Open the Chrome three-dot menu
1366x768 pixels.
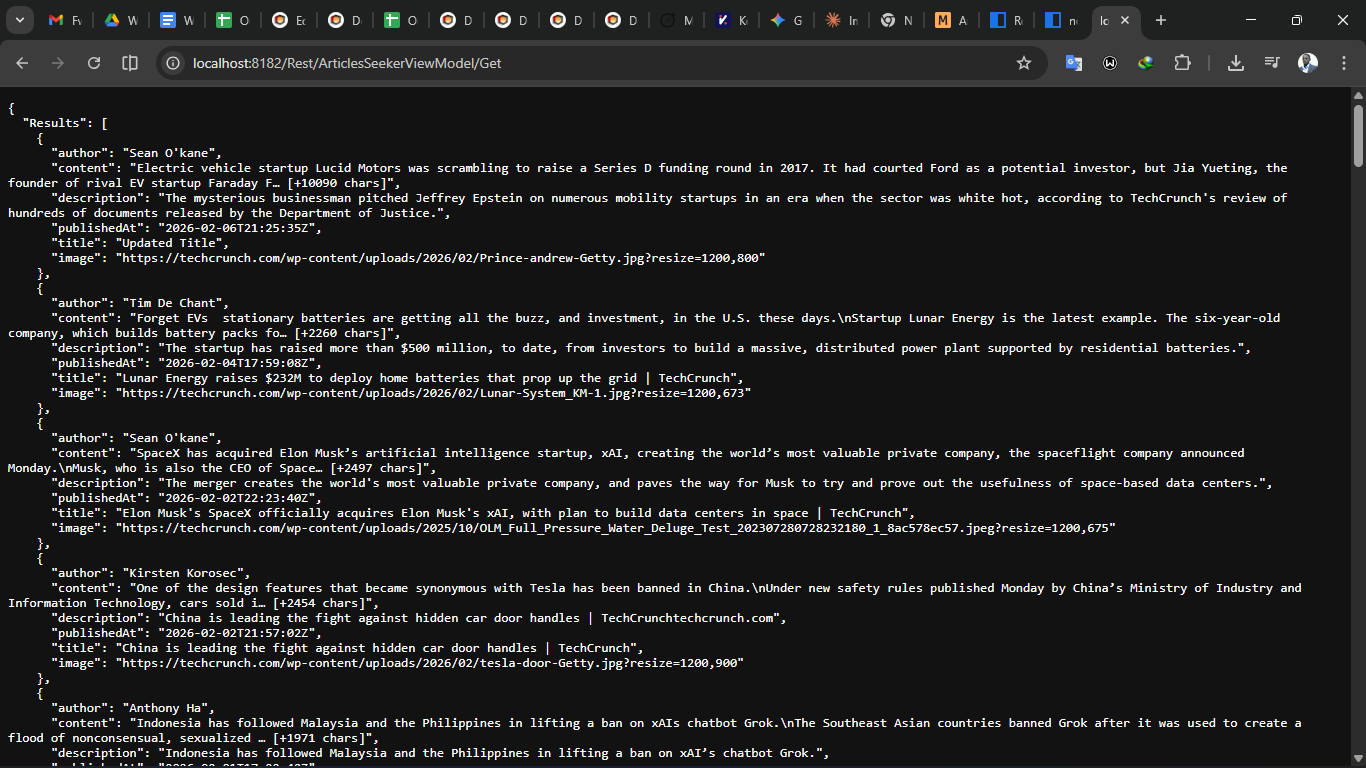(x=1341, y=63)
